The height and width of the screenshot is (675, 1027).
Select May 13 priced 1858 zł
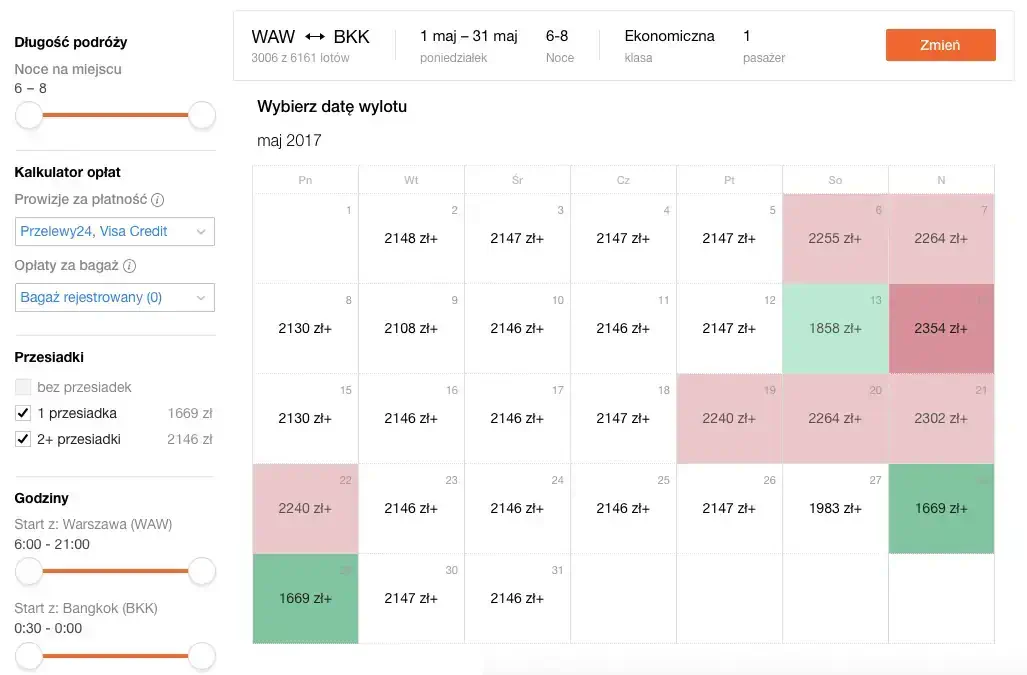click(835, 329)
